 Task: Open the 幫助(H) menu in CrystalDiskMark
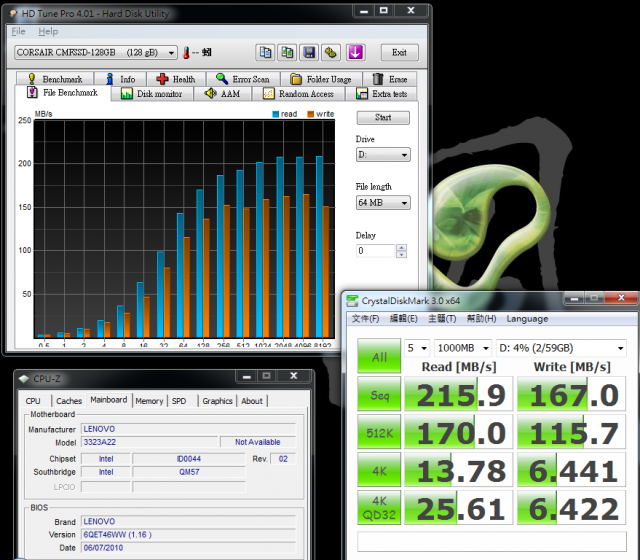click(x=481, y=319)
